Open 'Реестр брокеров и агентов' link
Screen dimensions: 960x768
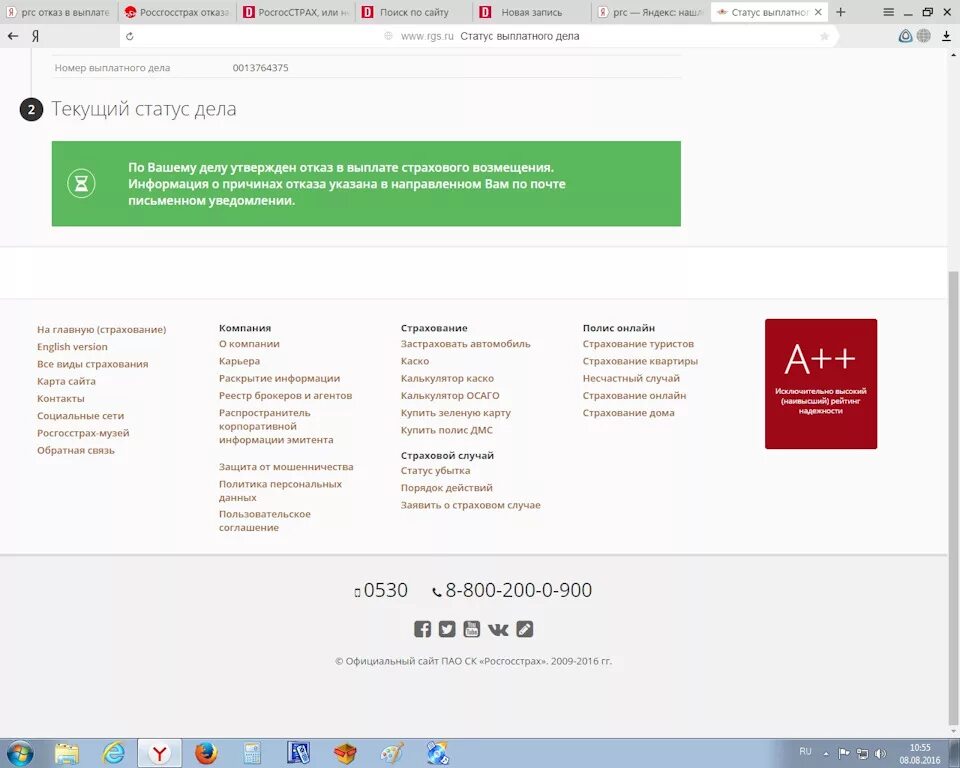(285, 395)
